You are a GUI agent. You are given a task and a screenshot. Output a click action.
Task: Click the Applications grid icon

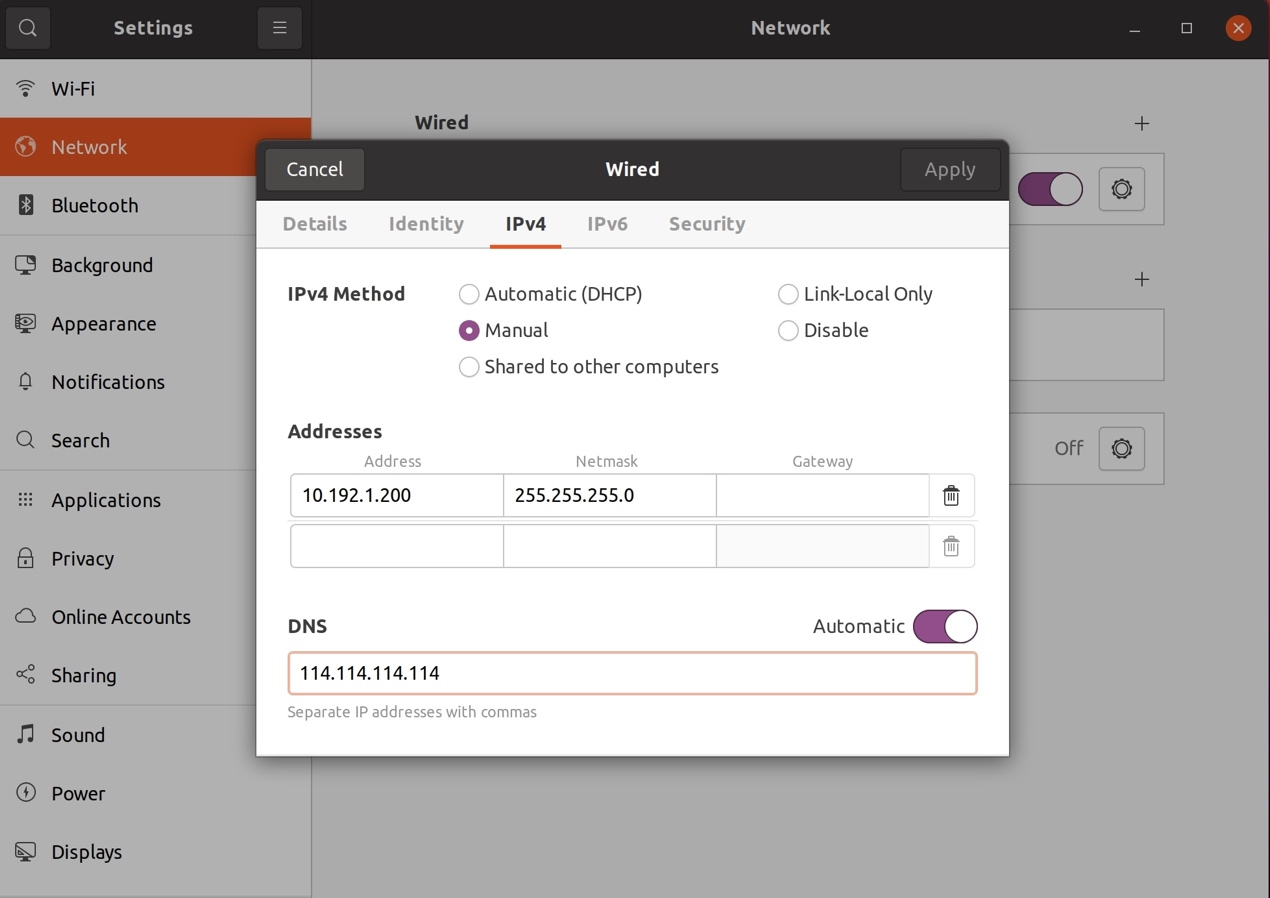click(x=26, y=499)
